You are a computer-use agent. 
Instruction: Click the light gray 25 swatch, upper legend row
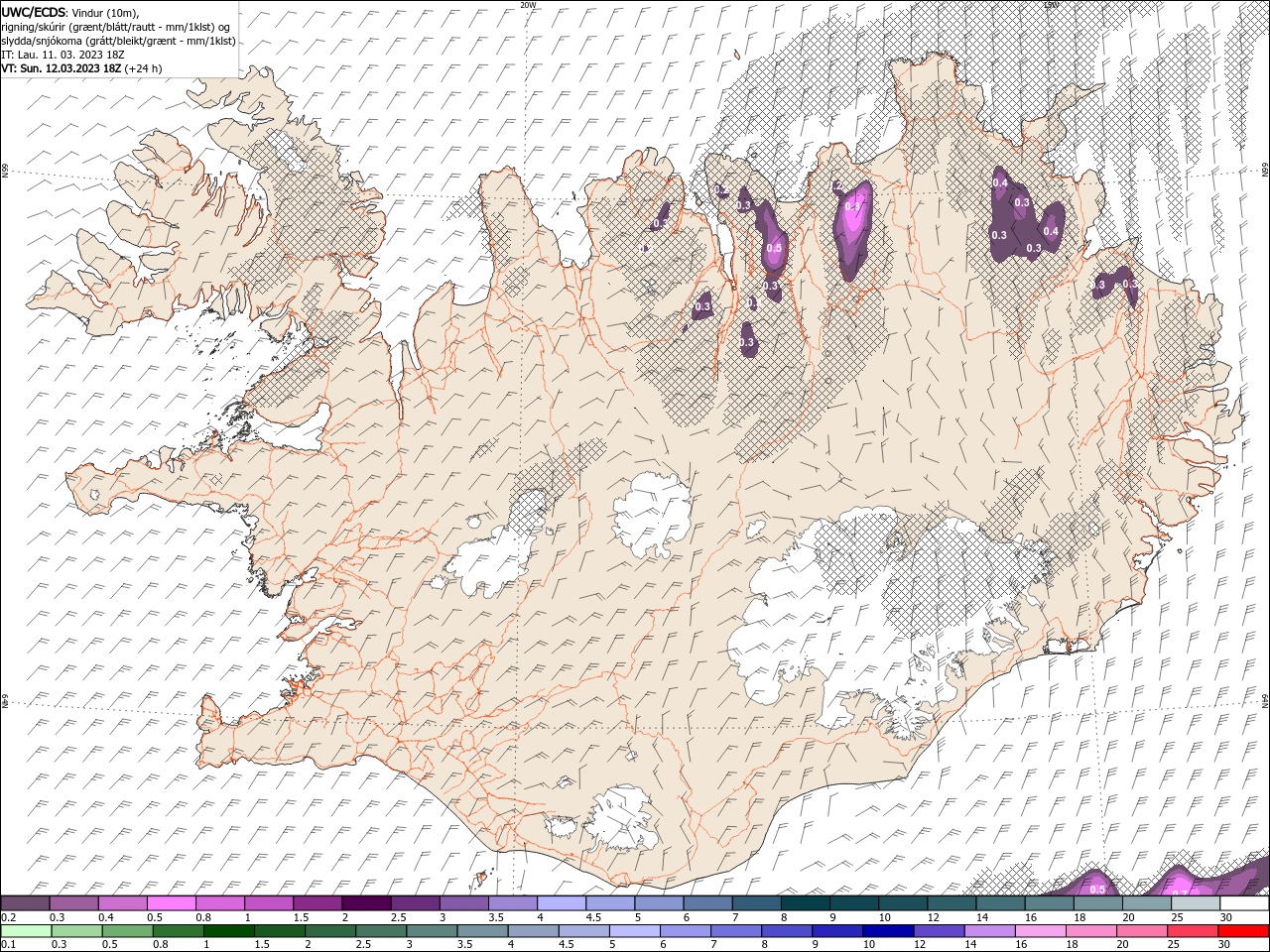1196,903
